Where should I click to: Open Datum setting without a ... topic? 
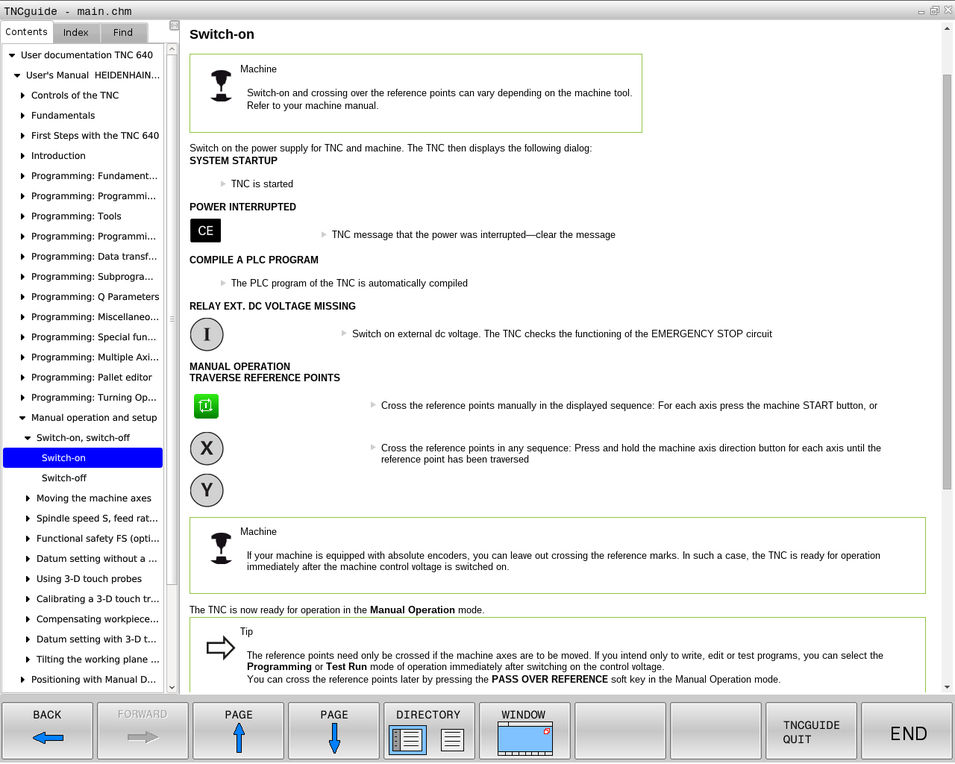point(96,559)
